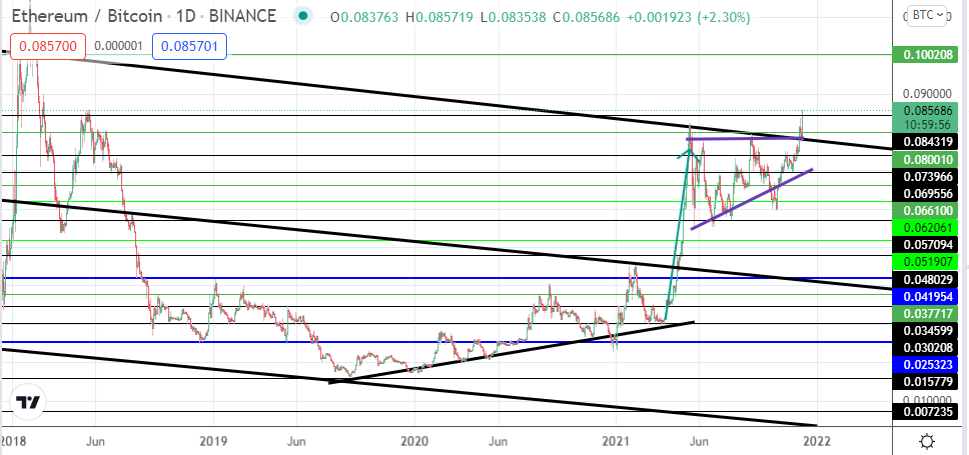Click the green market status dot
Screen dimensions: 969x455
302,16
